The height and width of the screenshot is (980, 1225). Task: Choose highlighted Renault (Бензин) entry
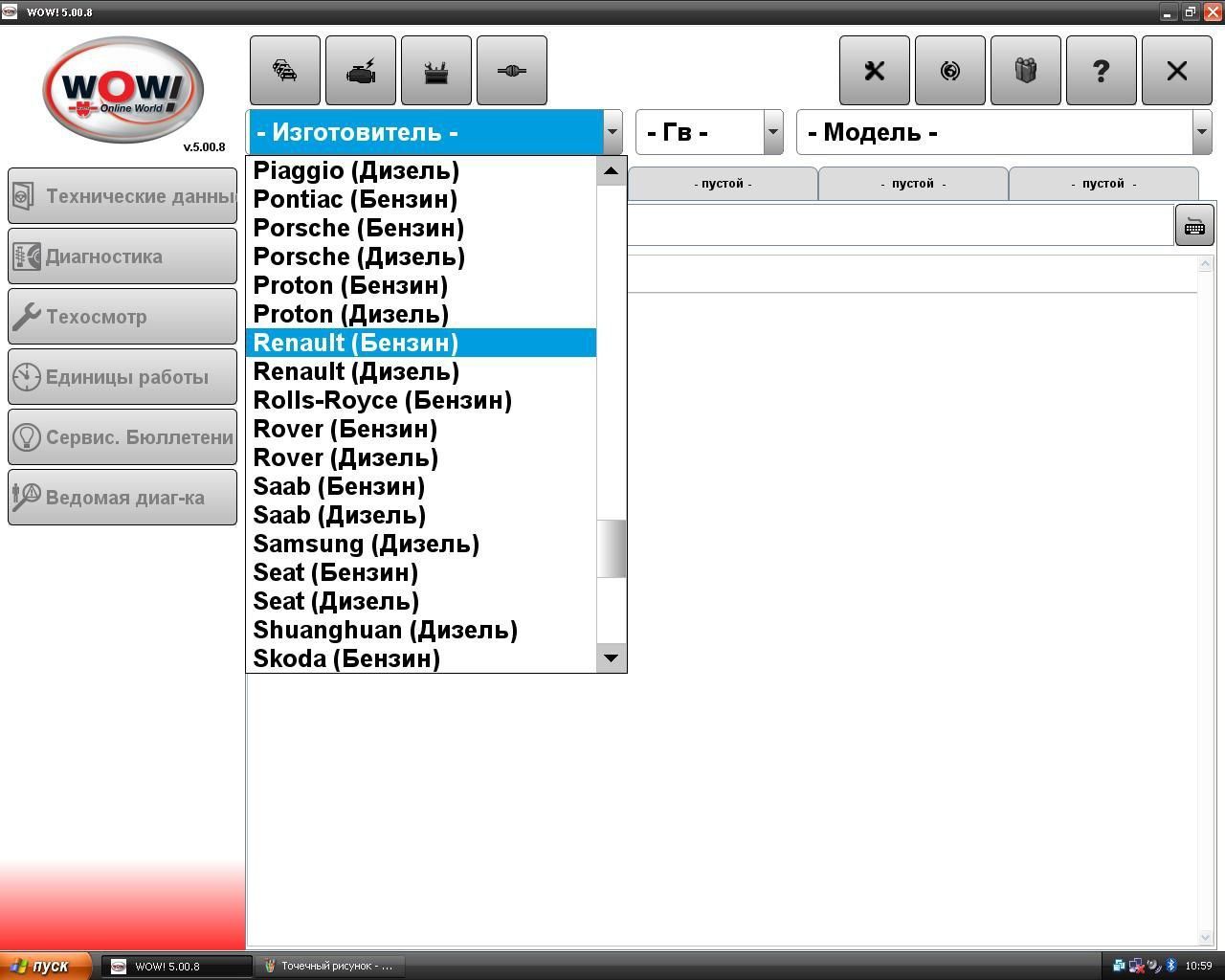421,343
